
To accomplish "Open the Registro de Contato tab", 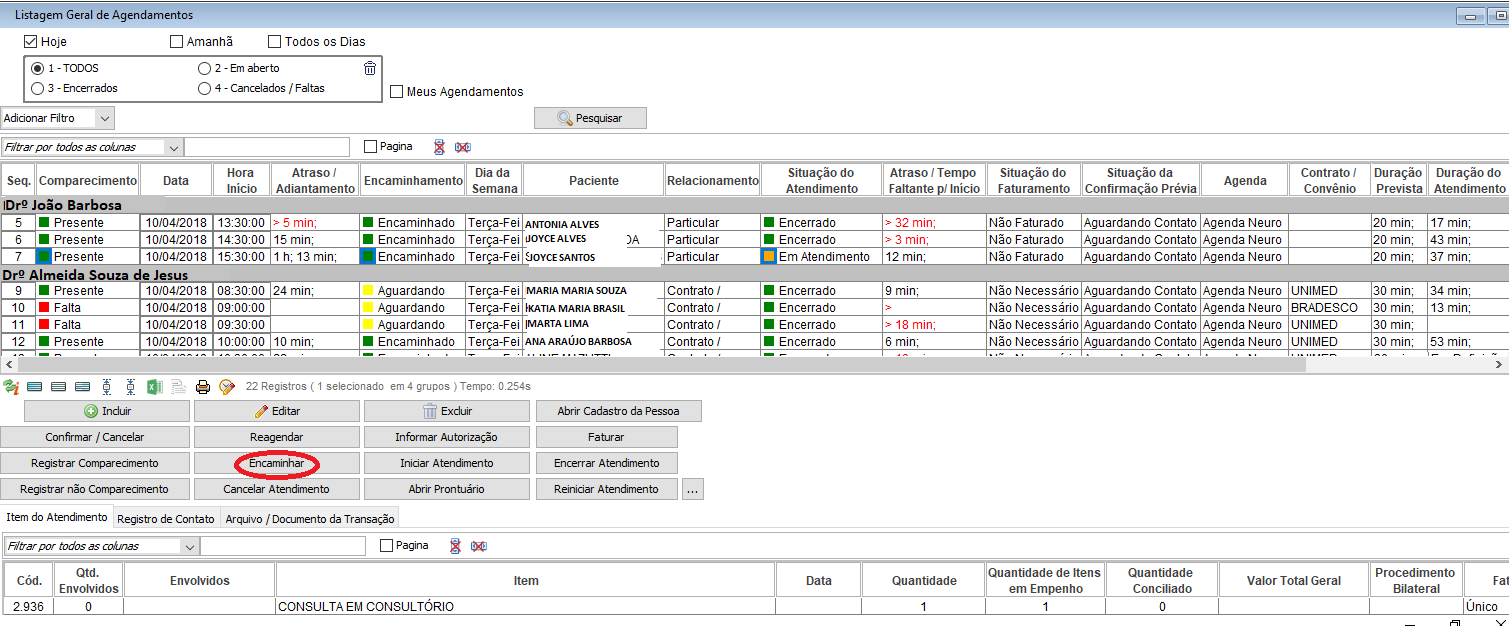I will [x=166, y=518].
